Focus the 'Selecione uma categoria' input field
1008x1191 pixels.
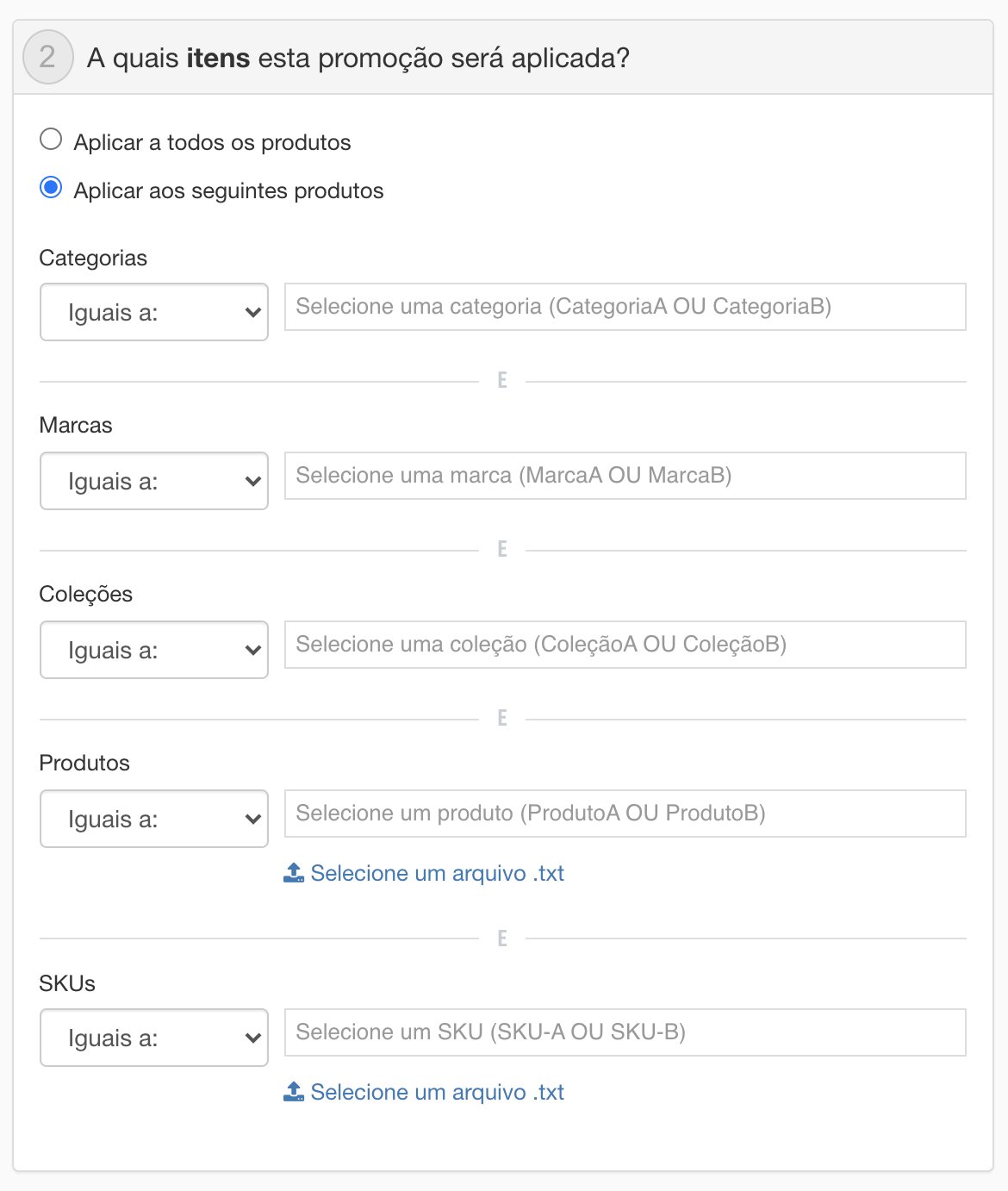click(x=625, y=307)
